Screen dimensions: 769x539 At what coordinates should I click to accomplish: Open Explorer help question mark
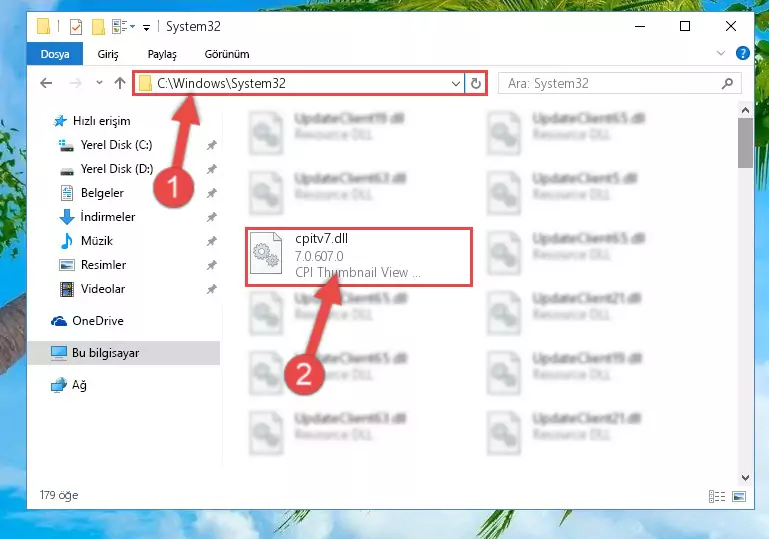(743, 53)
